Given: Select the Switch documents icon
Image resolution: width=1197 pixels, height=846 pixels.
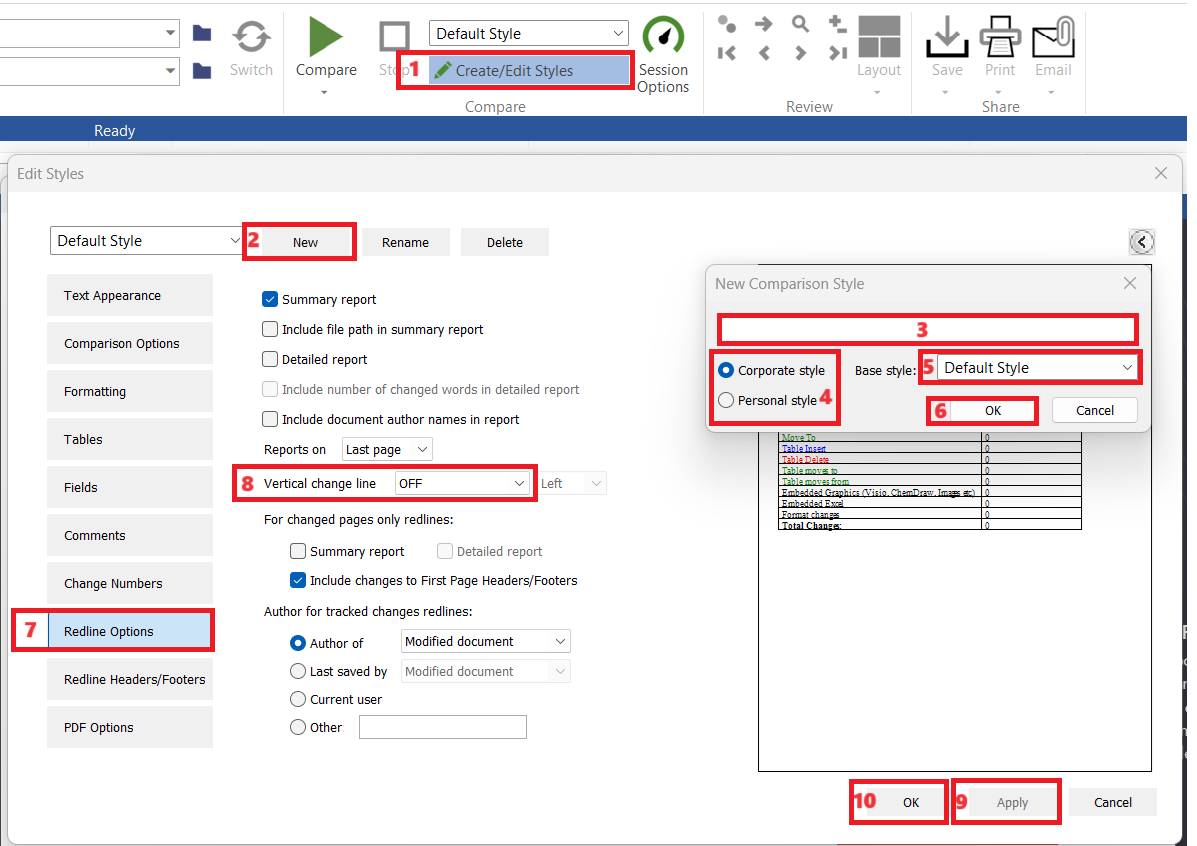Looking at the screenshot, I should (251, 45).
